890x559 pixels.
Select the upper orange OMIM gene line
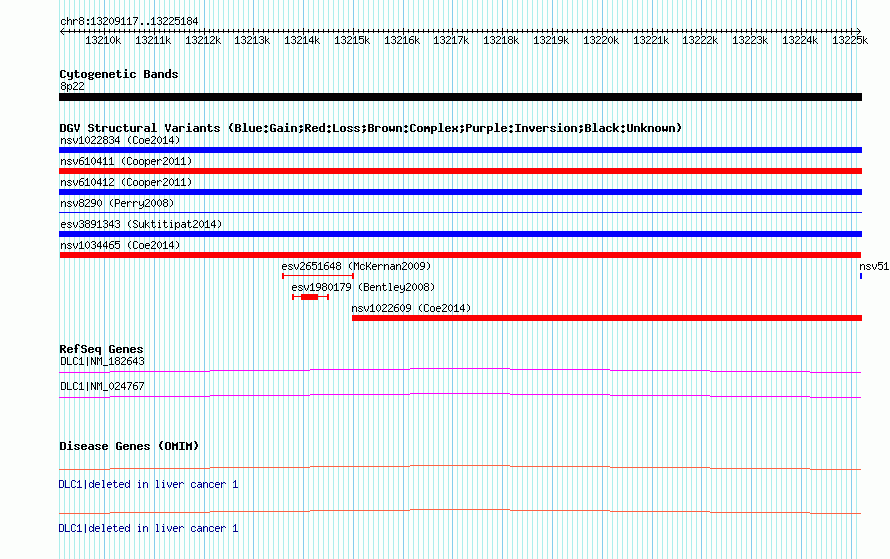pyautogui.click(x=460, y=468)
